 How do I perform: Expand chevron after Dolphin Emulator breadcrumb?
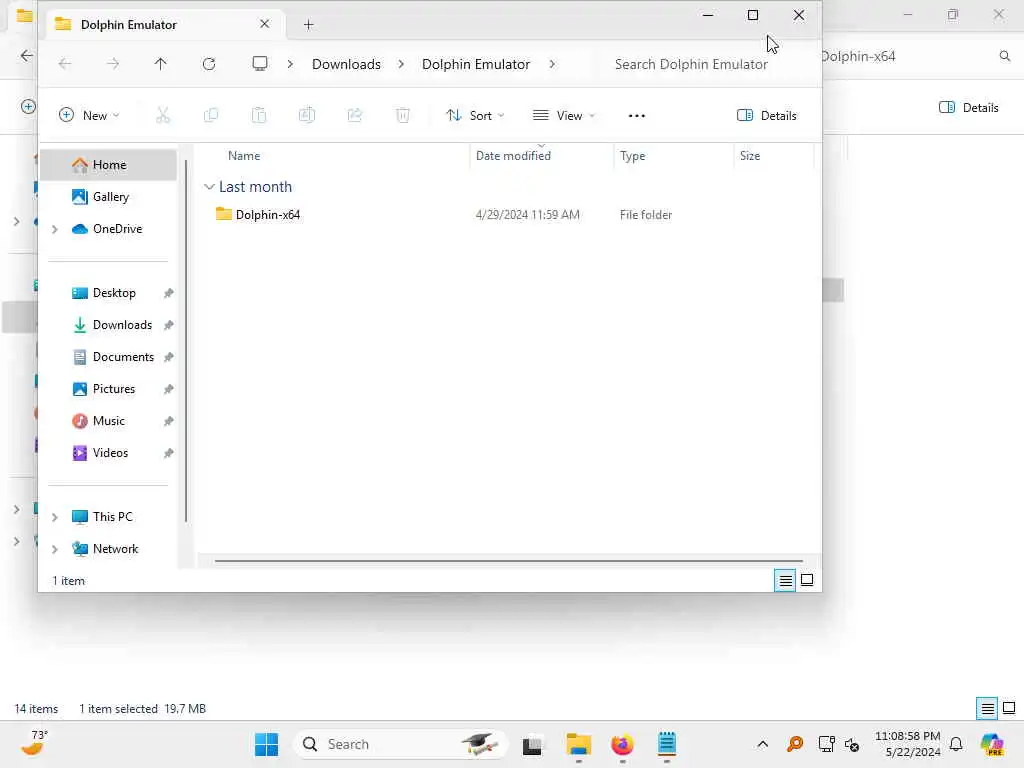pos(552,64)
